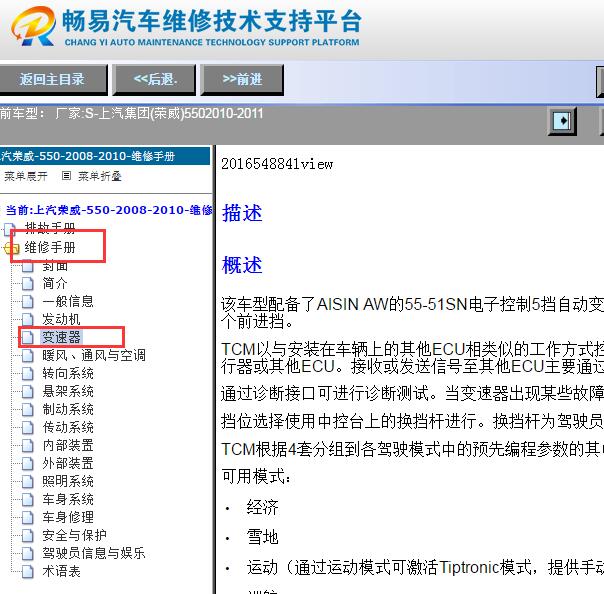Click page icon next to 一般信息
The width and height of the screenshot is (604, 594).
pyautogui.click(x=27, y=302)
